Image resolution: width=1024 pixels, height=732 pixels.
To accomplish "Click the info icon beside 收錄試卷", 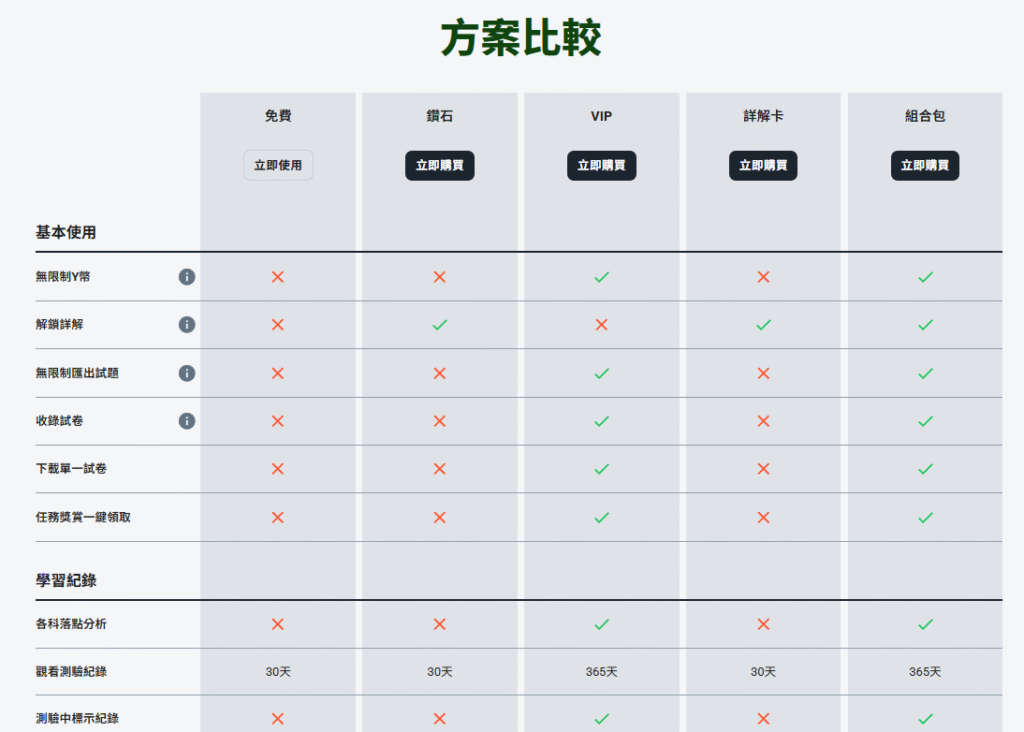I will 187,421.
